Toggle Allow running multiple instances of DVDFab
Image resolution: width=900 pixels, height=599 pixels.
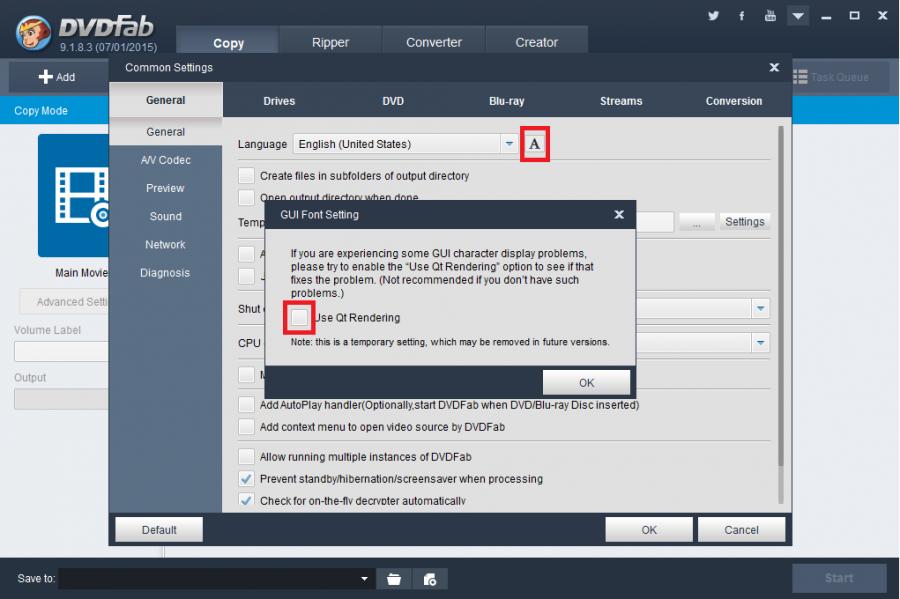coord(247,457)
